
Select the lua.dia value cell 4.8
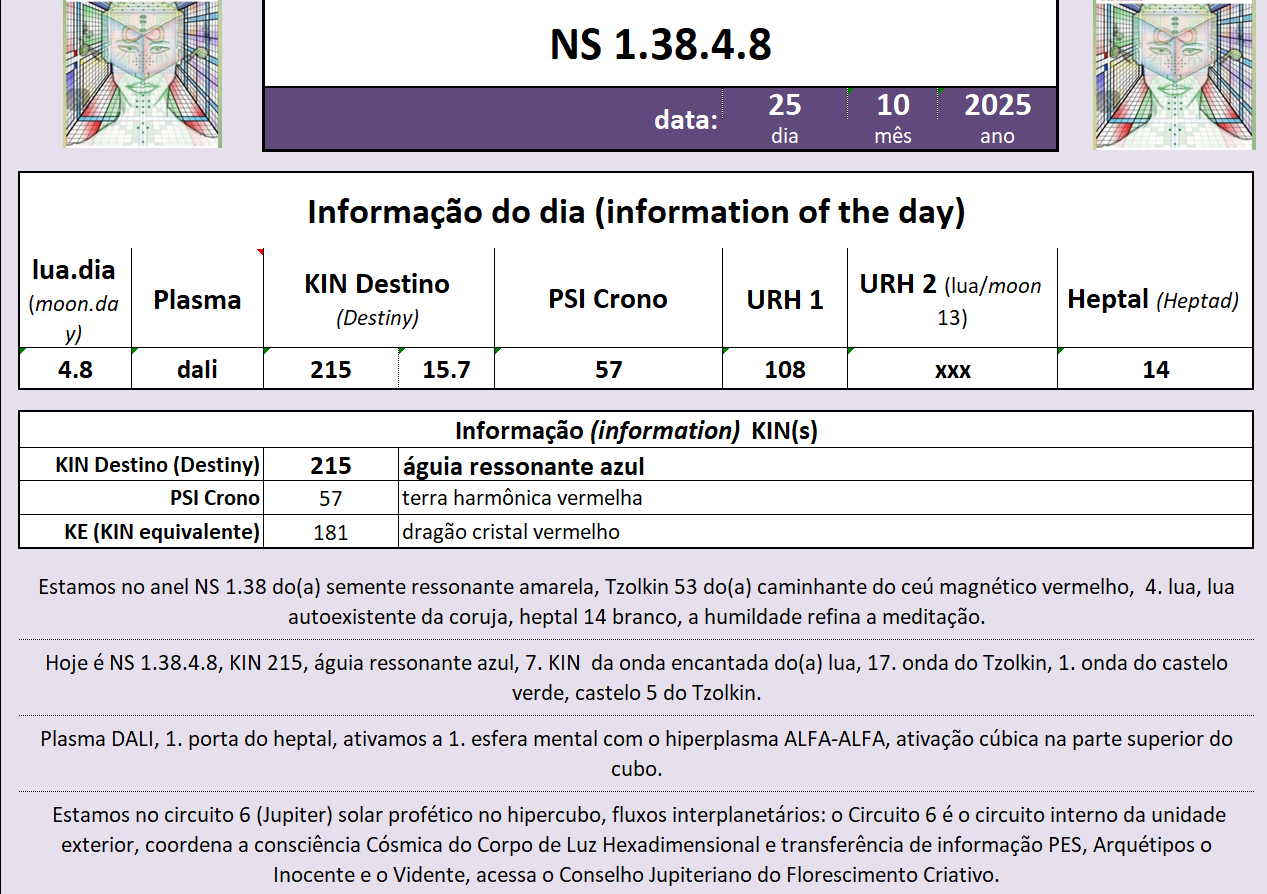click(75, 369)
